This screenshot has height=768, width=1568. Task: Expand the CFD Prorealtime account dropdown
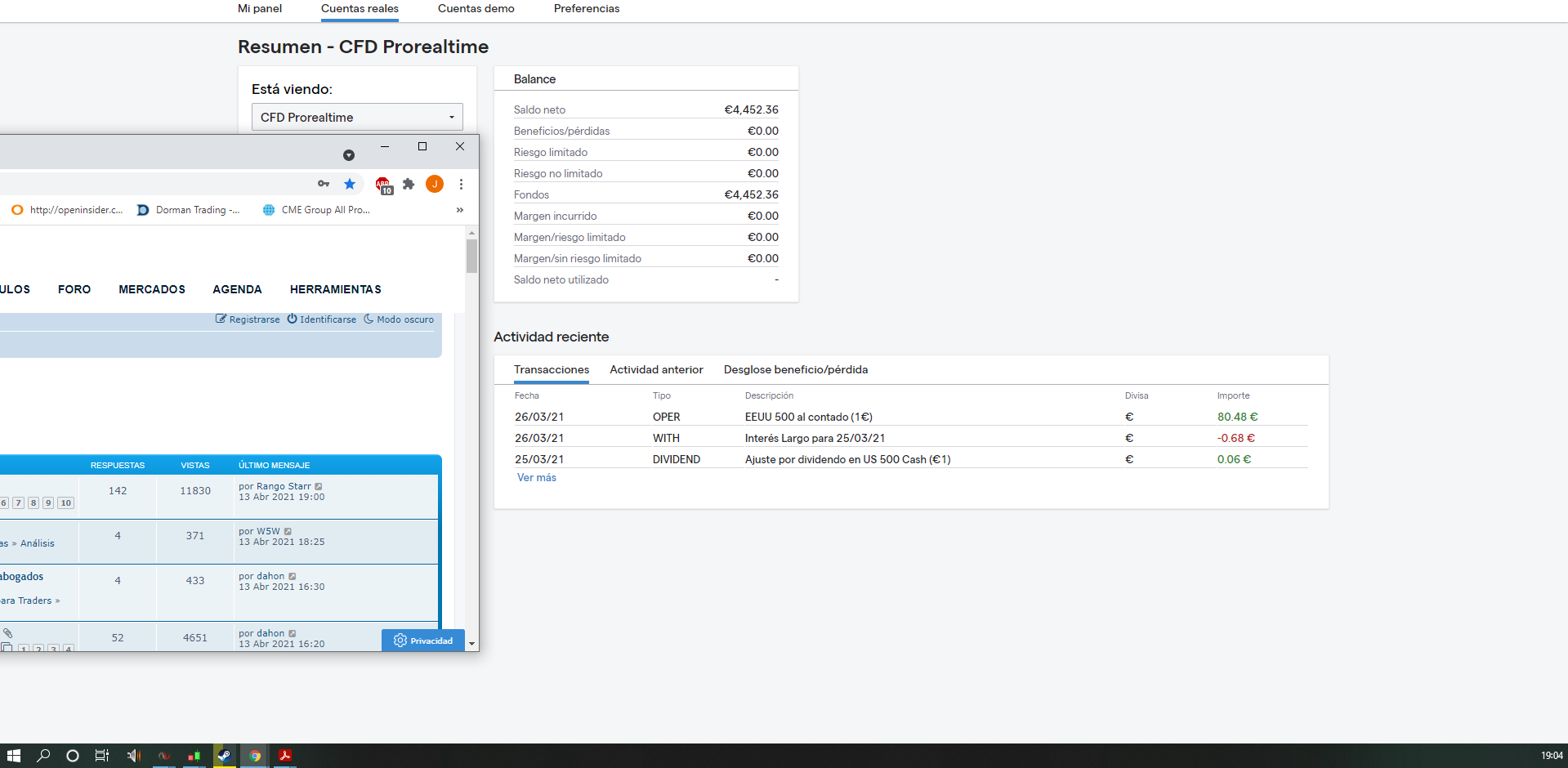pyautogui.click(x=357, y=117)
